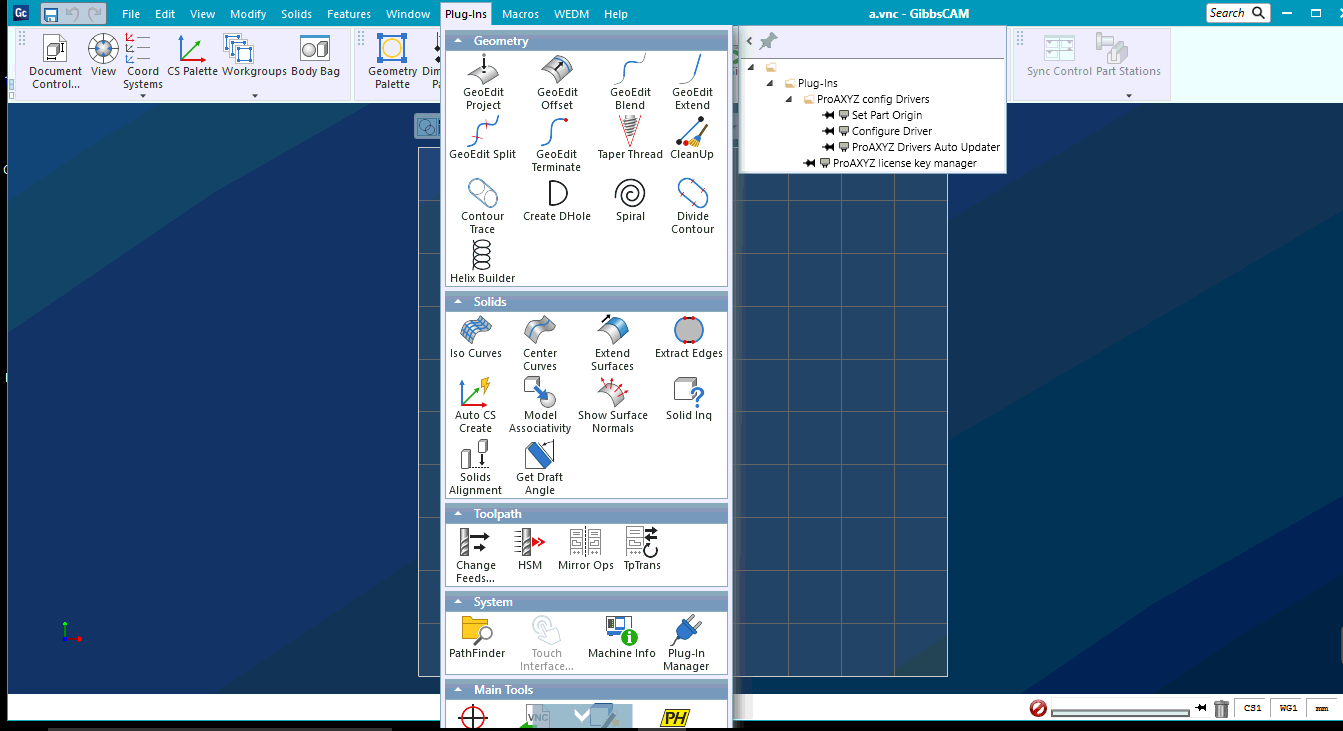Collapse ProAXYZ config Drivers node
The image size is (1343, 731).
(788, 99)
